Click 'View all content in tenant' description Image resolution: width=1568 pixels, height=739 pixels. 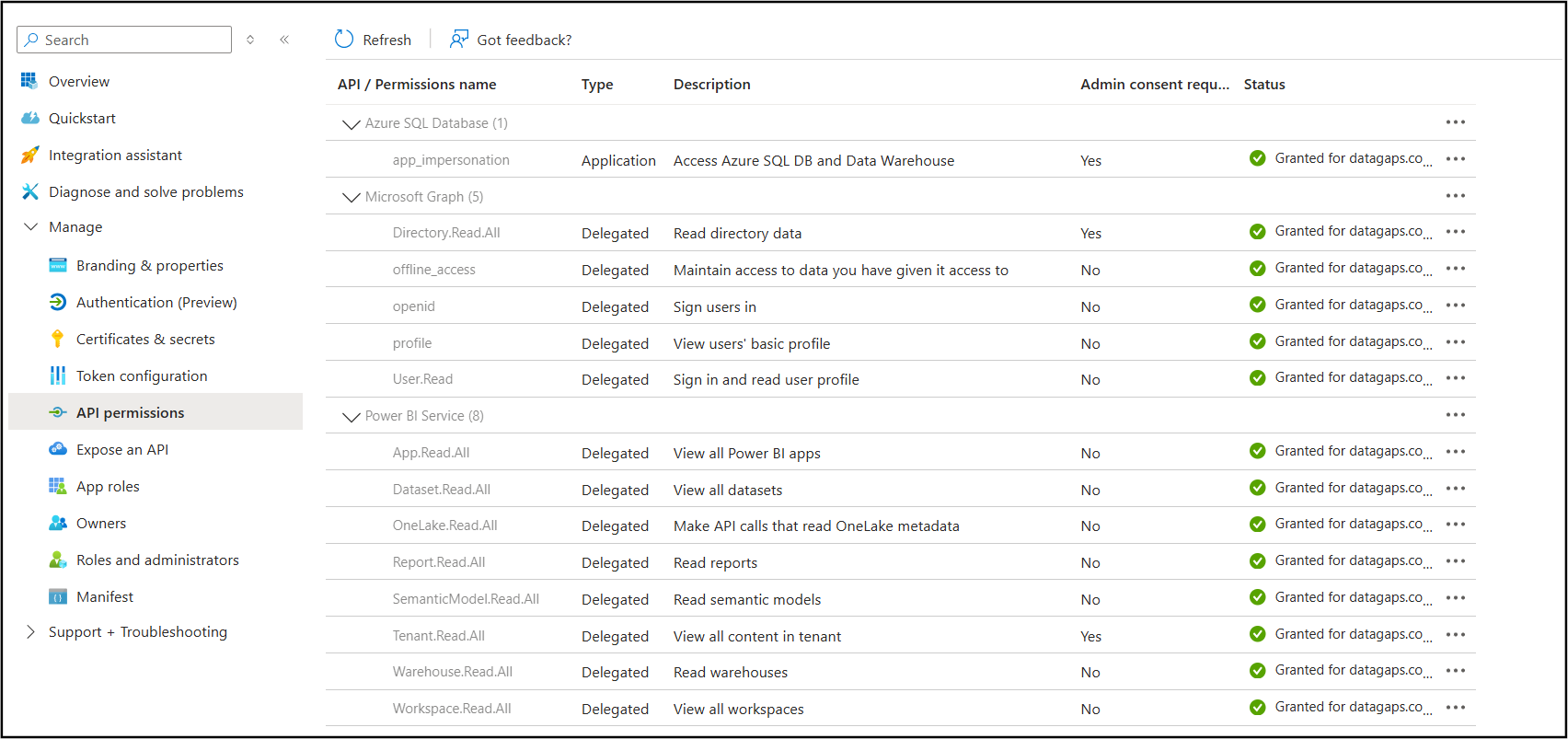point(757,636)
